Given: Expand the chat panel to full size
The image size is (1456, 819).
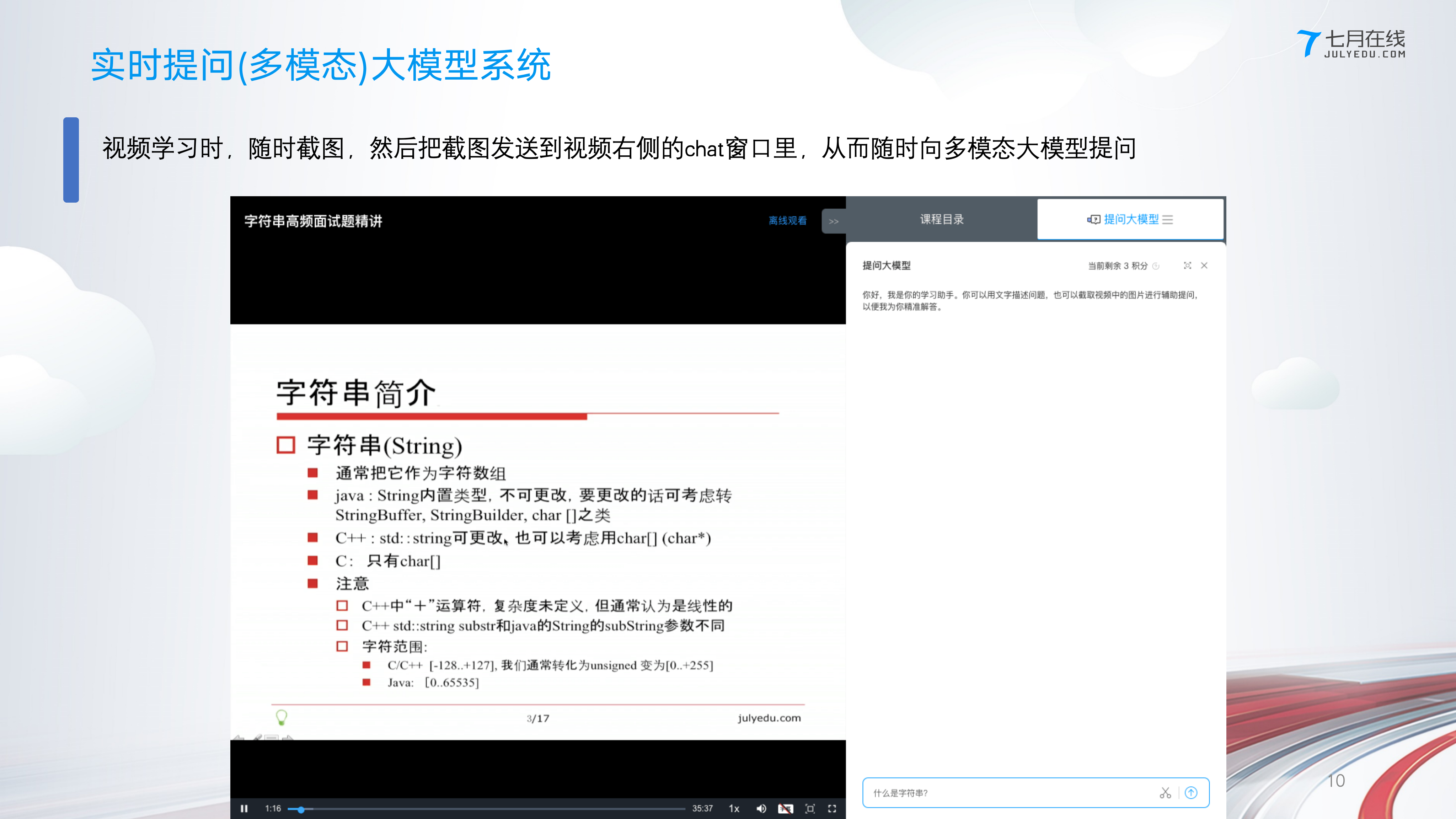Looking at the screenshot, I should click(x=1187, y=265).
